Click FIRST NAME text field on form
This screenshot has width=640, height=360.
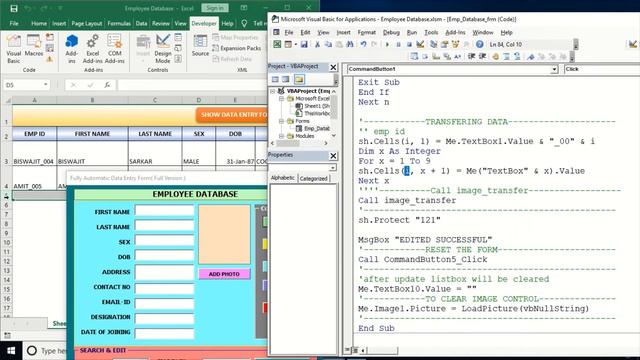[x=164, y=211]
